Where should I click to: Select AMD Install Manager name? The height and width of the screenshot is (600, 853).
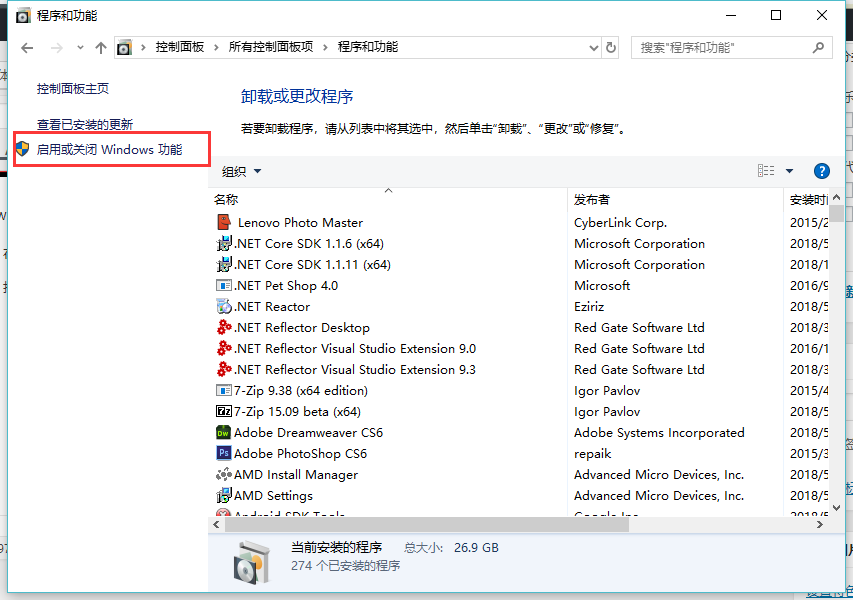(296, 475)
